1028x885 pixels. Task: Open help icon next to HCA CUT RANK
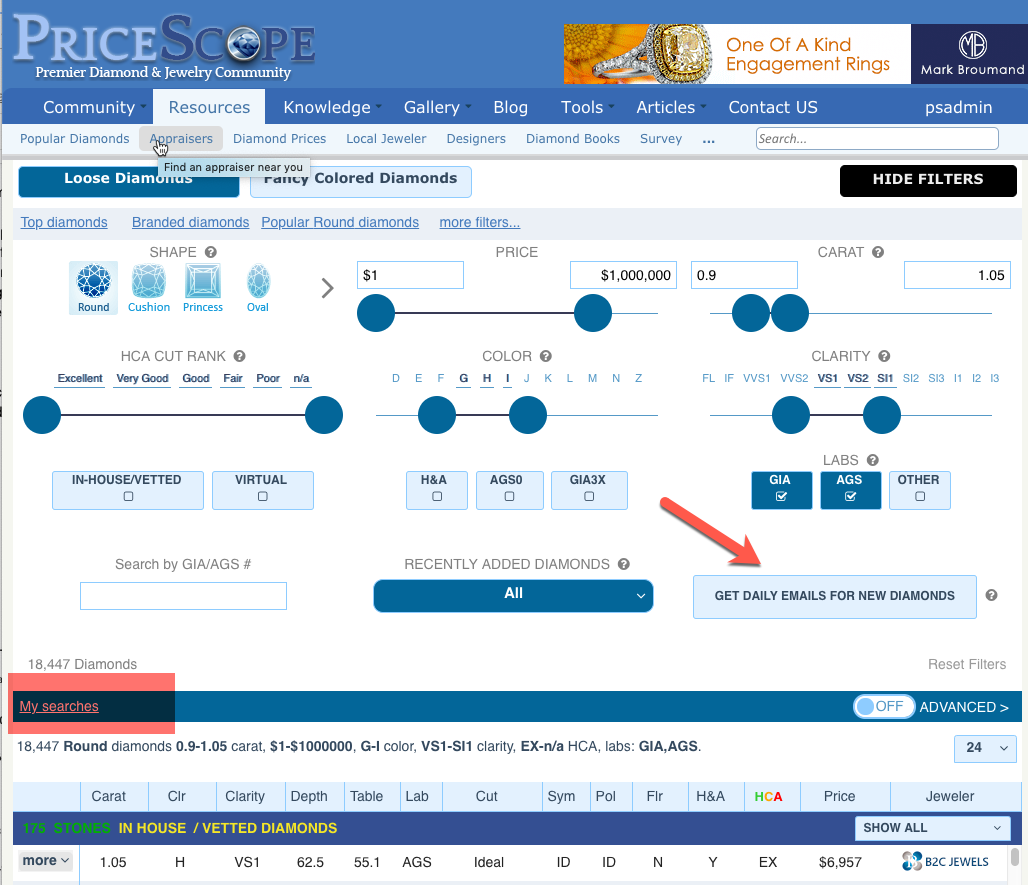239,356
